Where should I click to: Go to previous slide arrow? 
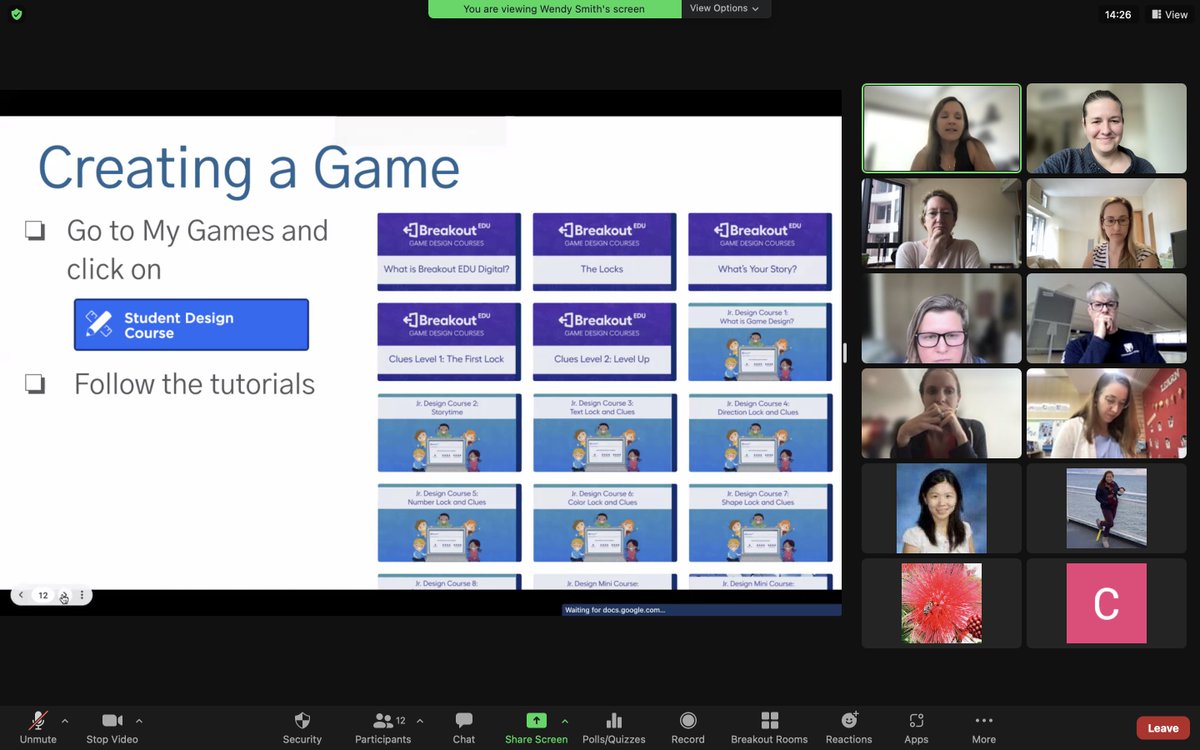pos(21,595)
